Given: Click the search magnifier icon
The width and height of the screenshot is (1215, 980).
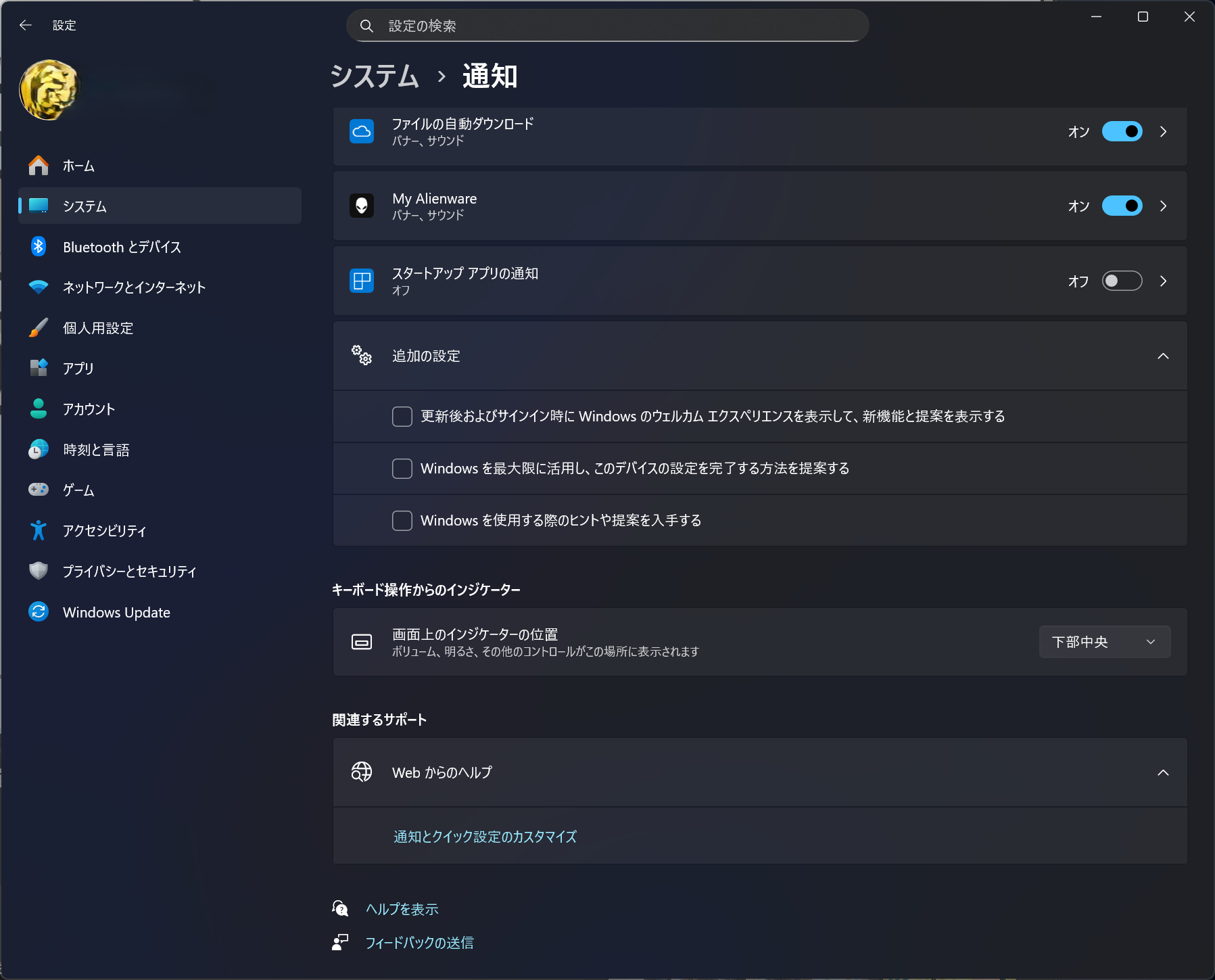Looking at the screenshot, I should click(x=366, y=26).
